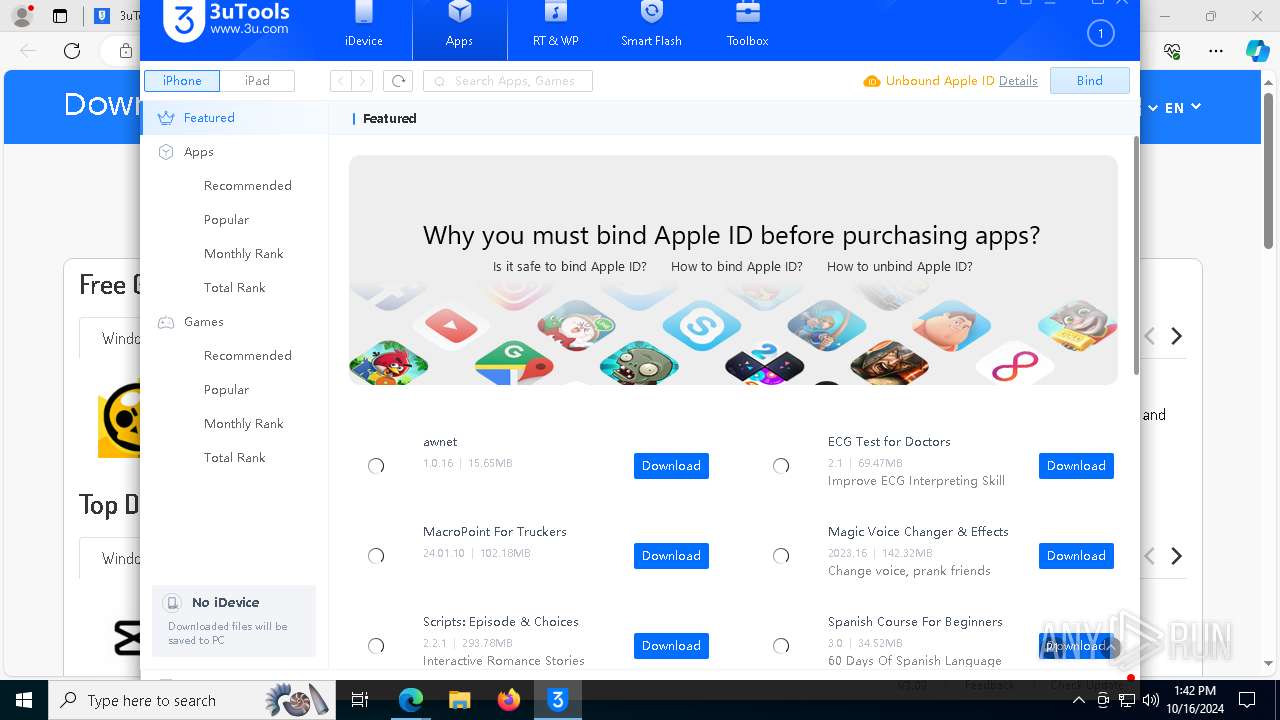Select the Apps category in sidebar

coord(234,152)
